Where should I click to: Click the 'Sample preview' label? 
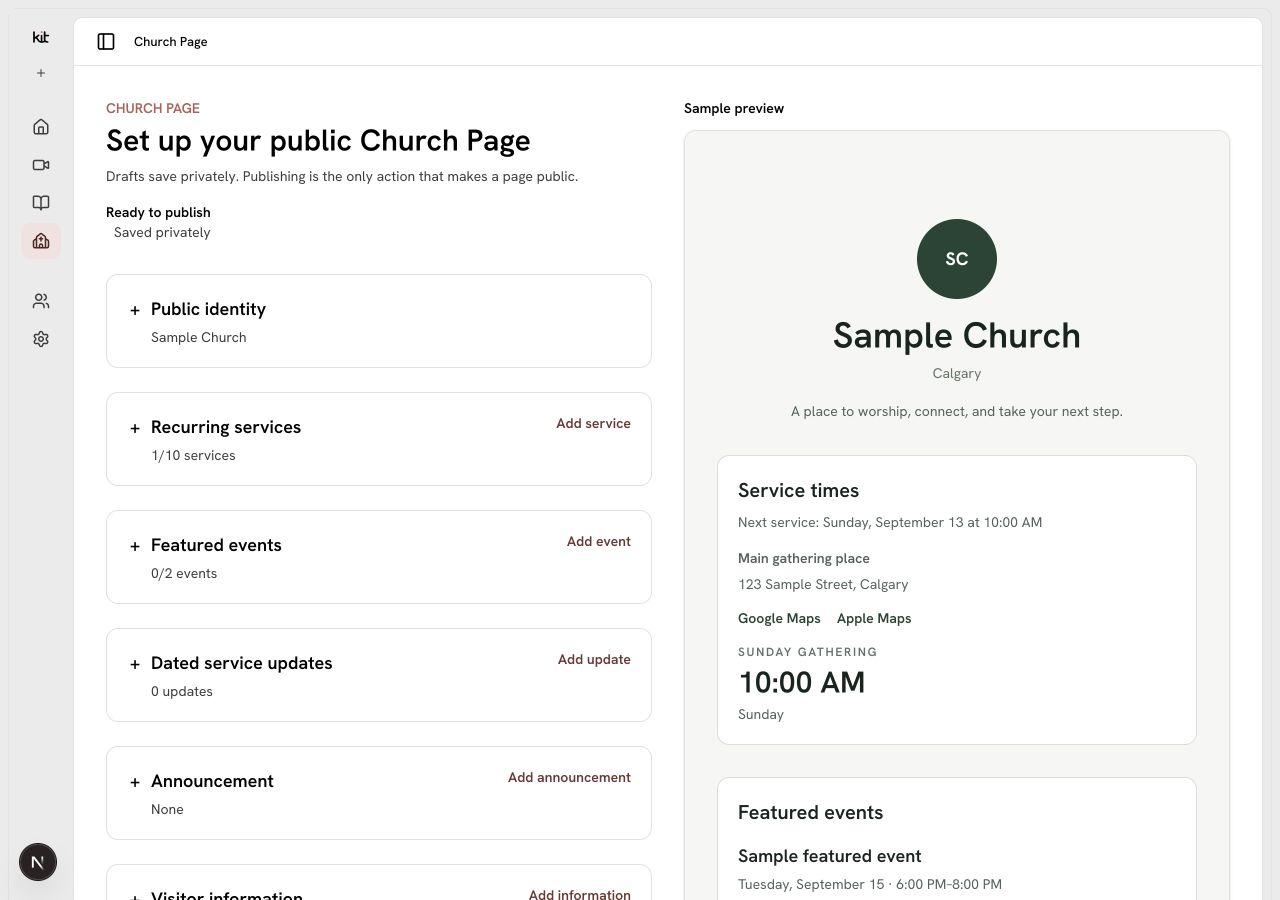[x=734, y=109]
